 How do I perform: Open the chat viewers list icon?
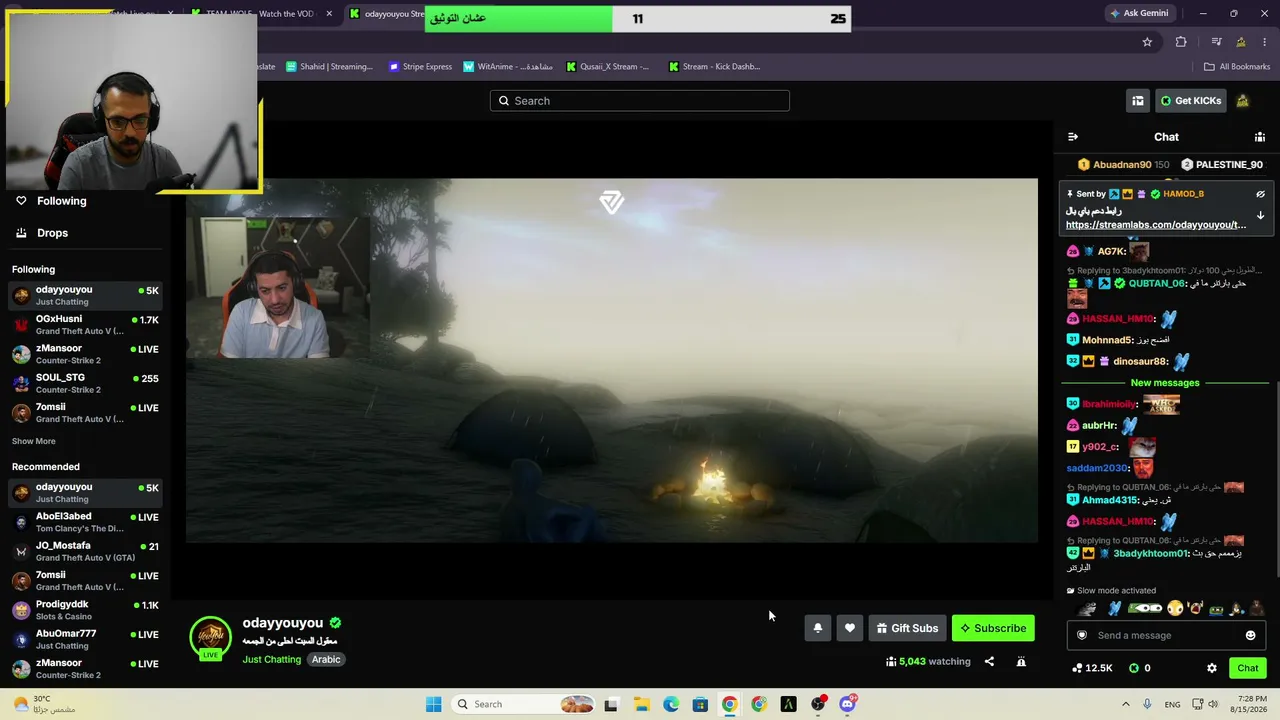pos(1260,137)
